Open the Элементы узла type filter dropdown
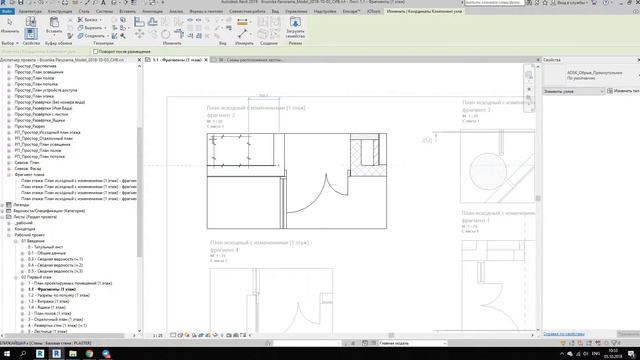Viewport: 640px width, 360px height. pyautogui.click(x=573, y=91)
